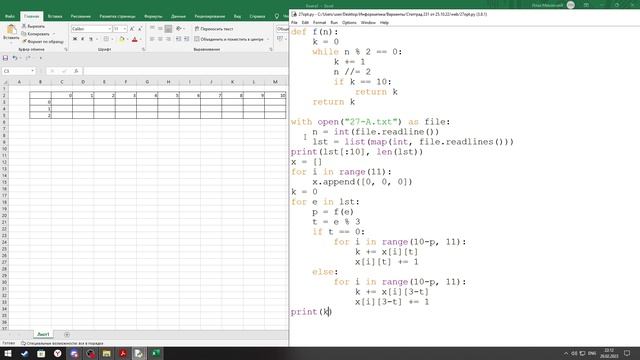Toggle bold formatting in Excel ribbon

[75, 39]
